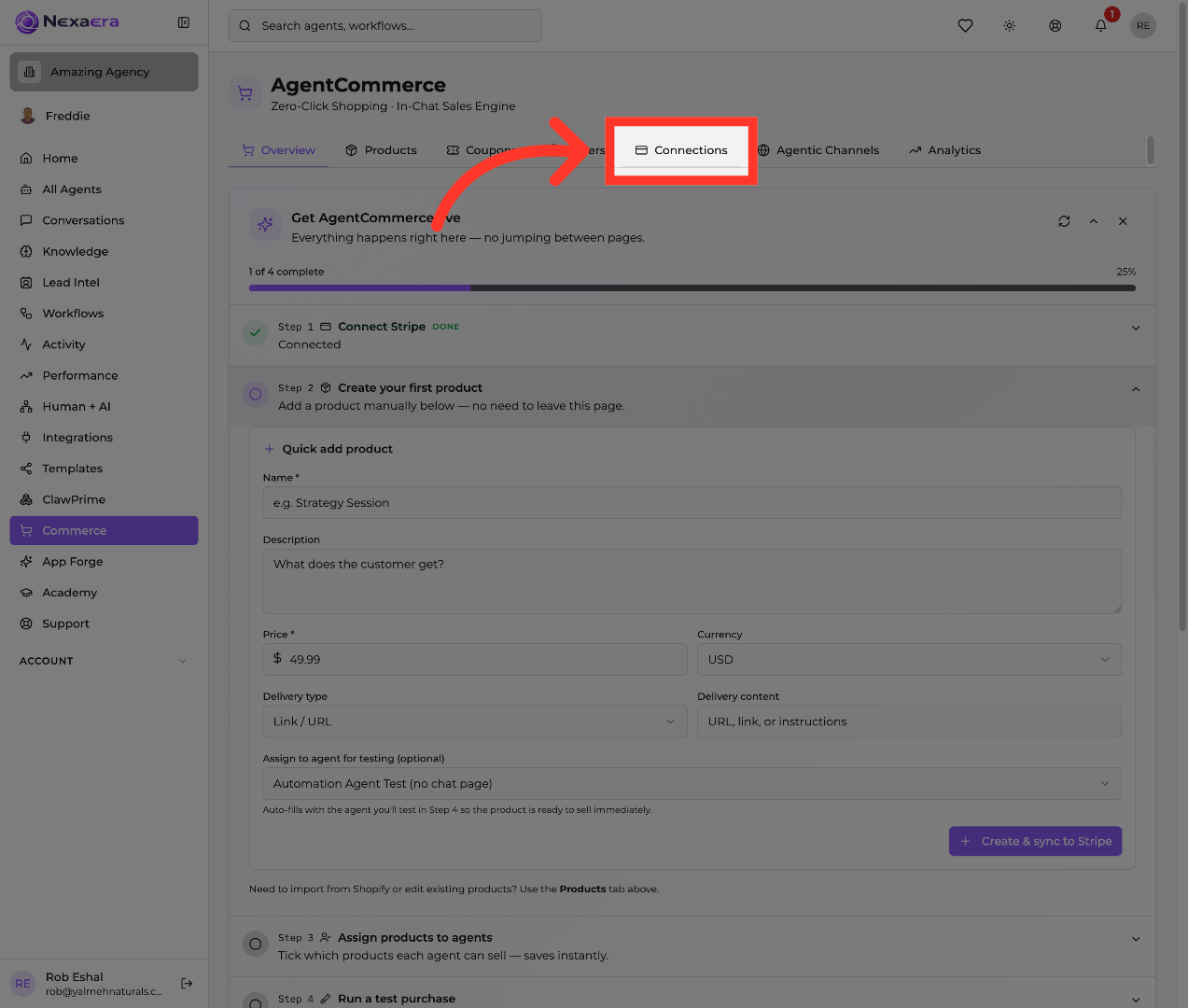
Task: Open Human + AI page
Action: coord(104,406)
